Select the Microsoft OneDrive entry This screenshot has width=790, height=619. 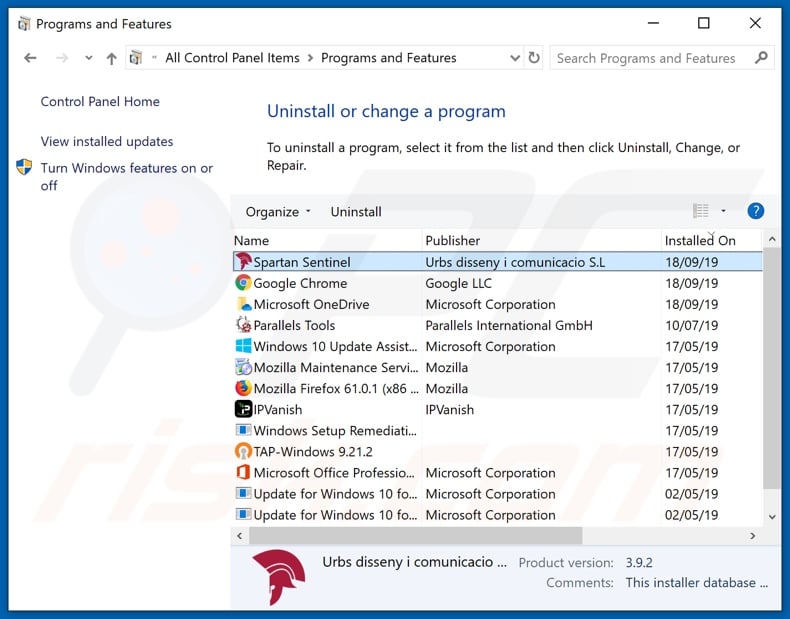[311, 304]
